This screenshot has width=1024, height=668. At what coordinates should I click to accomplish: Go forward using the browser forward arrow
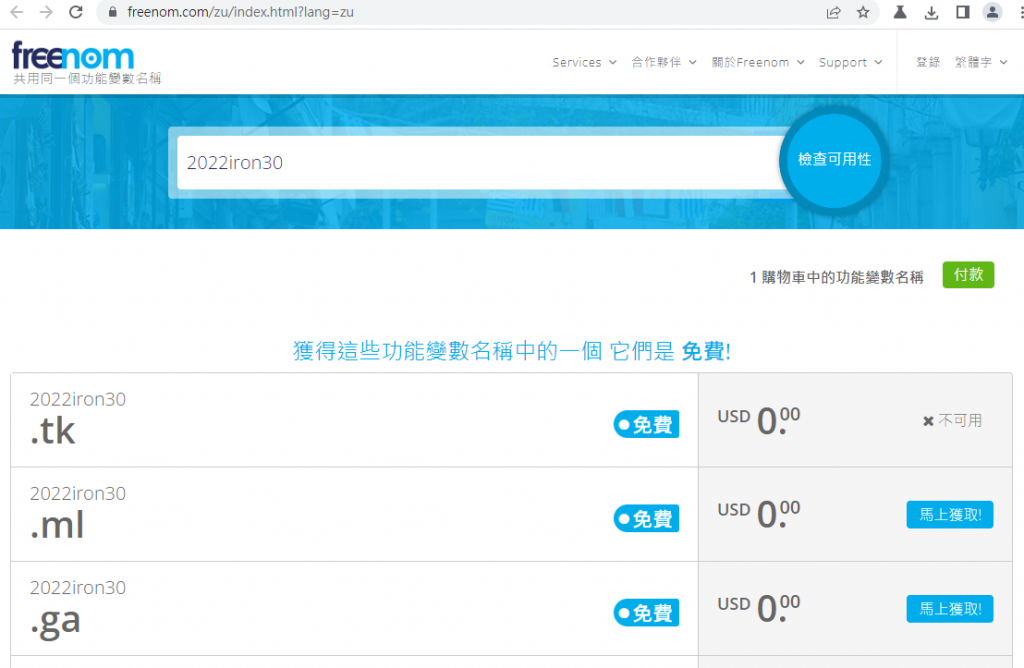click(46, 12)
